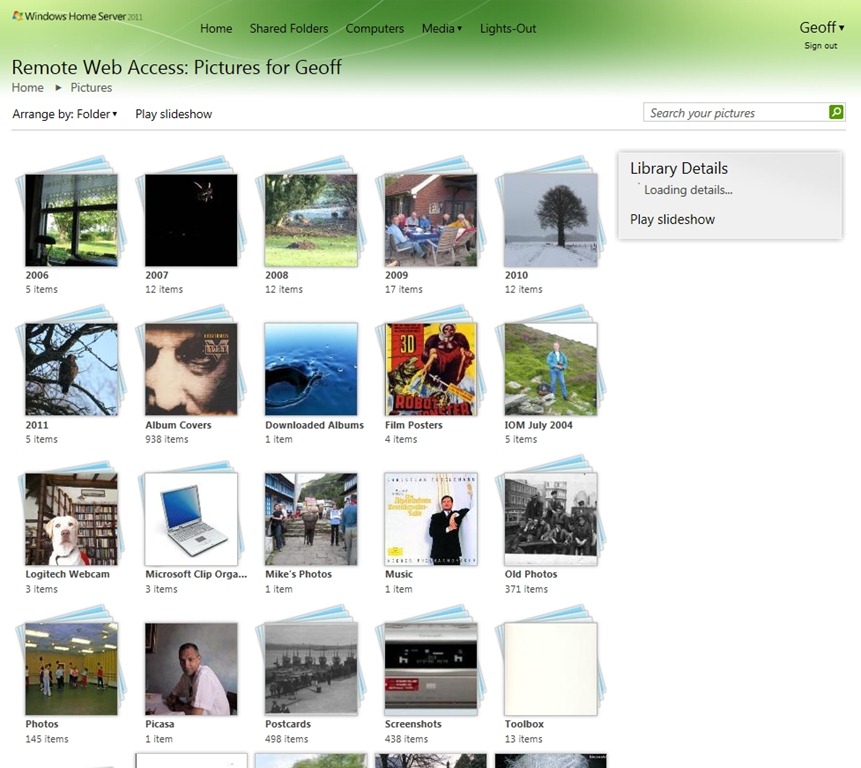The height and width of the screenshot is (768, 861).
Task: Focus the Search your pictures field
Action: (736, 113)
